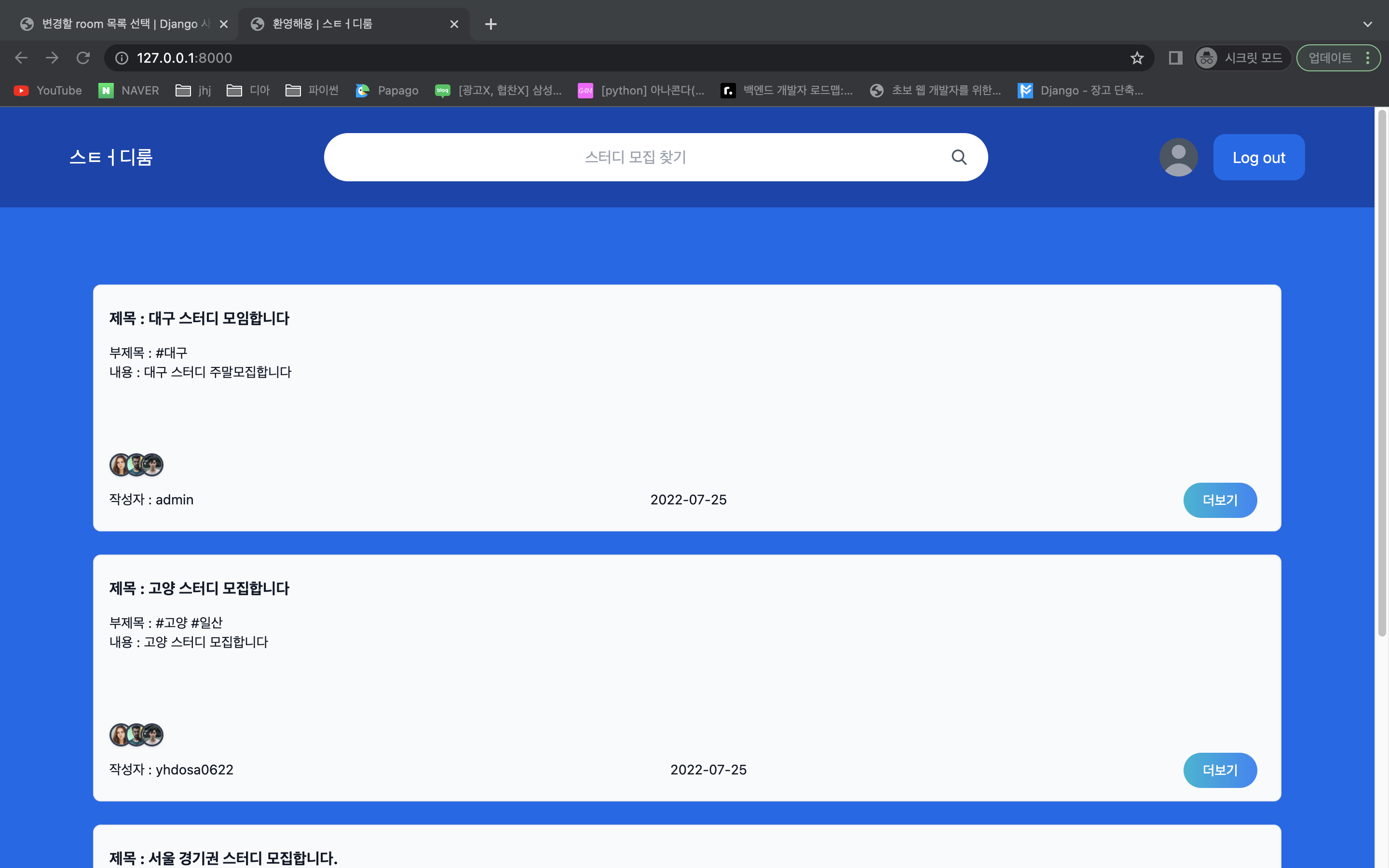Click the title 제목 : 서울 경기권 스터디 모집합니다.
1389x868 pixels.
tap(223, 858)
